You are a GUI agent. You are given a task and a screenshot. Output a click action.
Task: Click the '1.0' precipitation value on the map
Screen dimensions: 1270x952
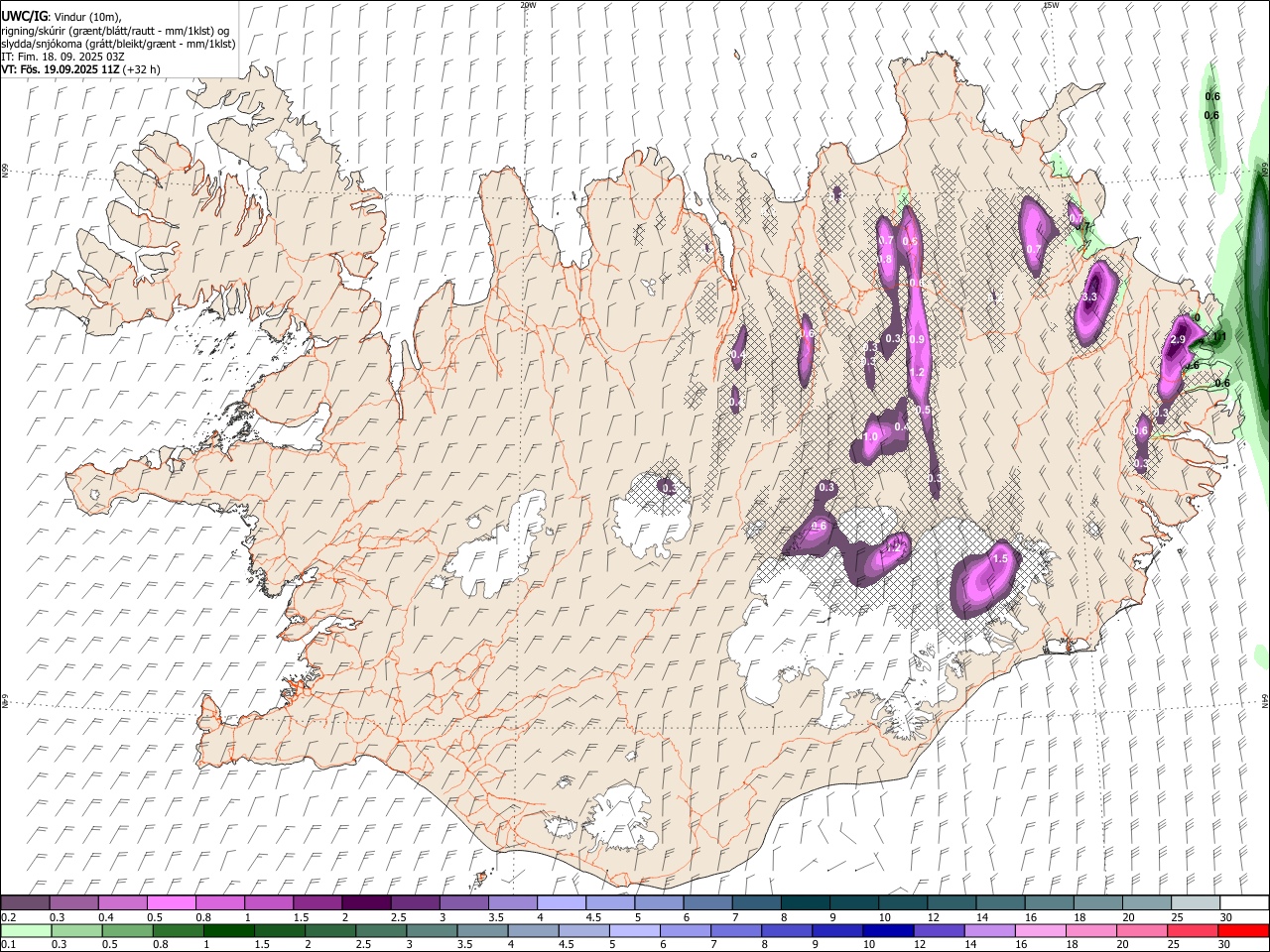[871, 437]
